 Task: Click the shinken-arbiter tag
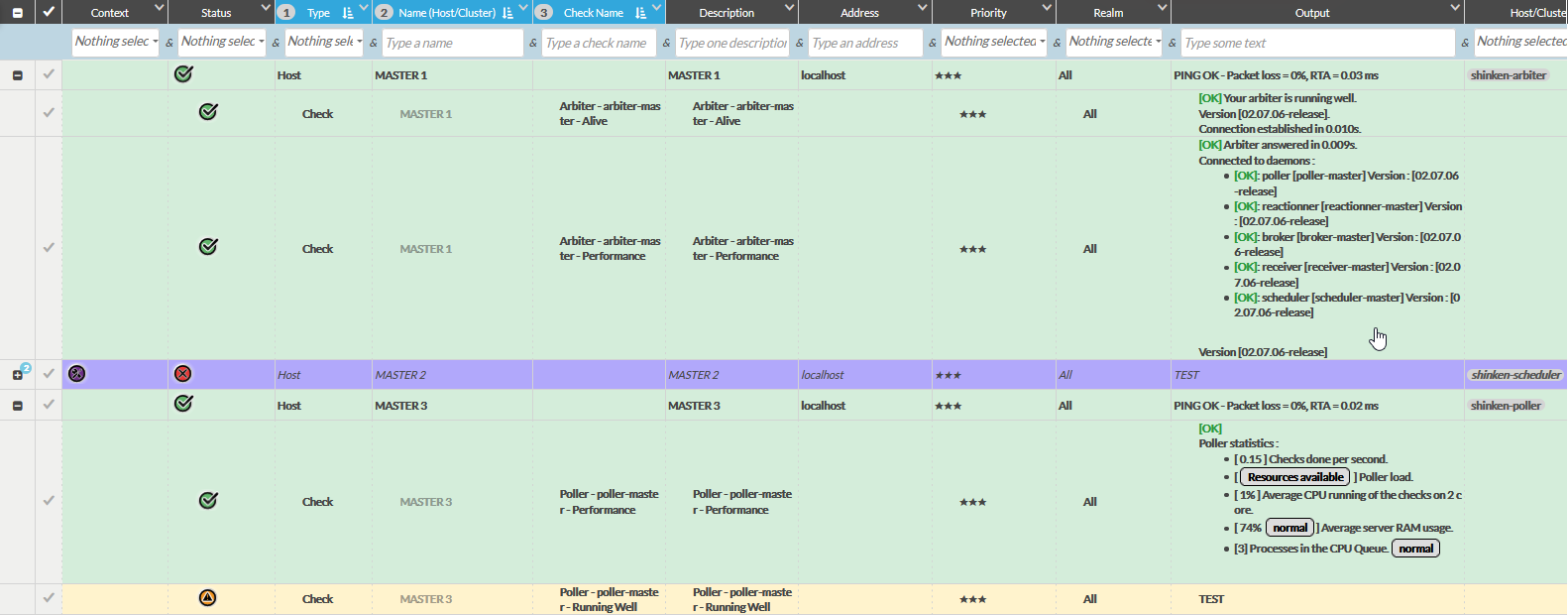(x=1508, y=75)
